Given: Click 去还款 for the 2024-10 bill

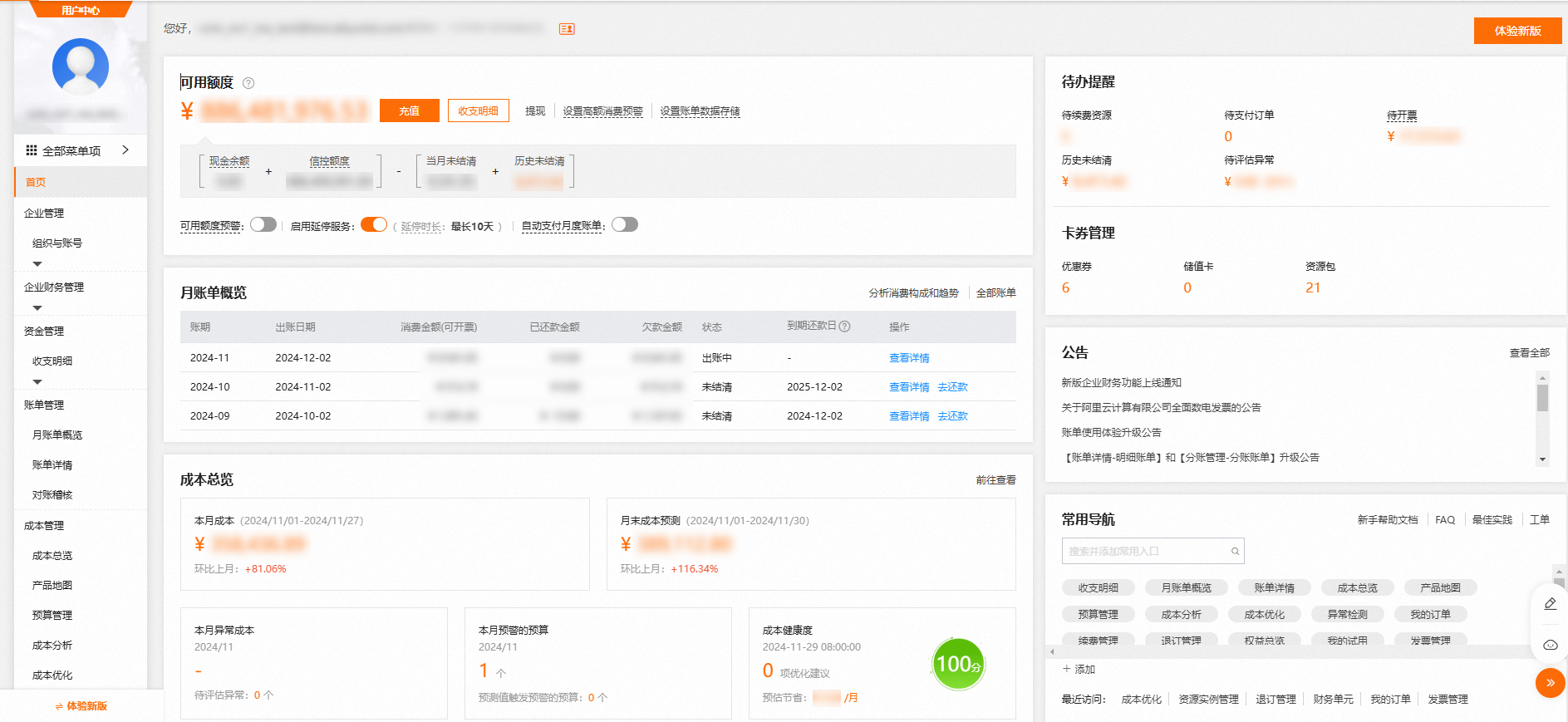Looking at the screenshot, I should [x=952, y=387].
